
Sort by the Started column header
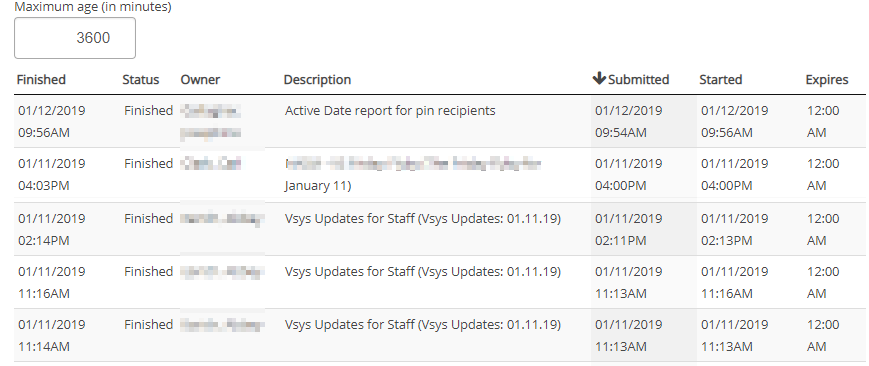(720, 79)
